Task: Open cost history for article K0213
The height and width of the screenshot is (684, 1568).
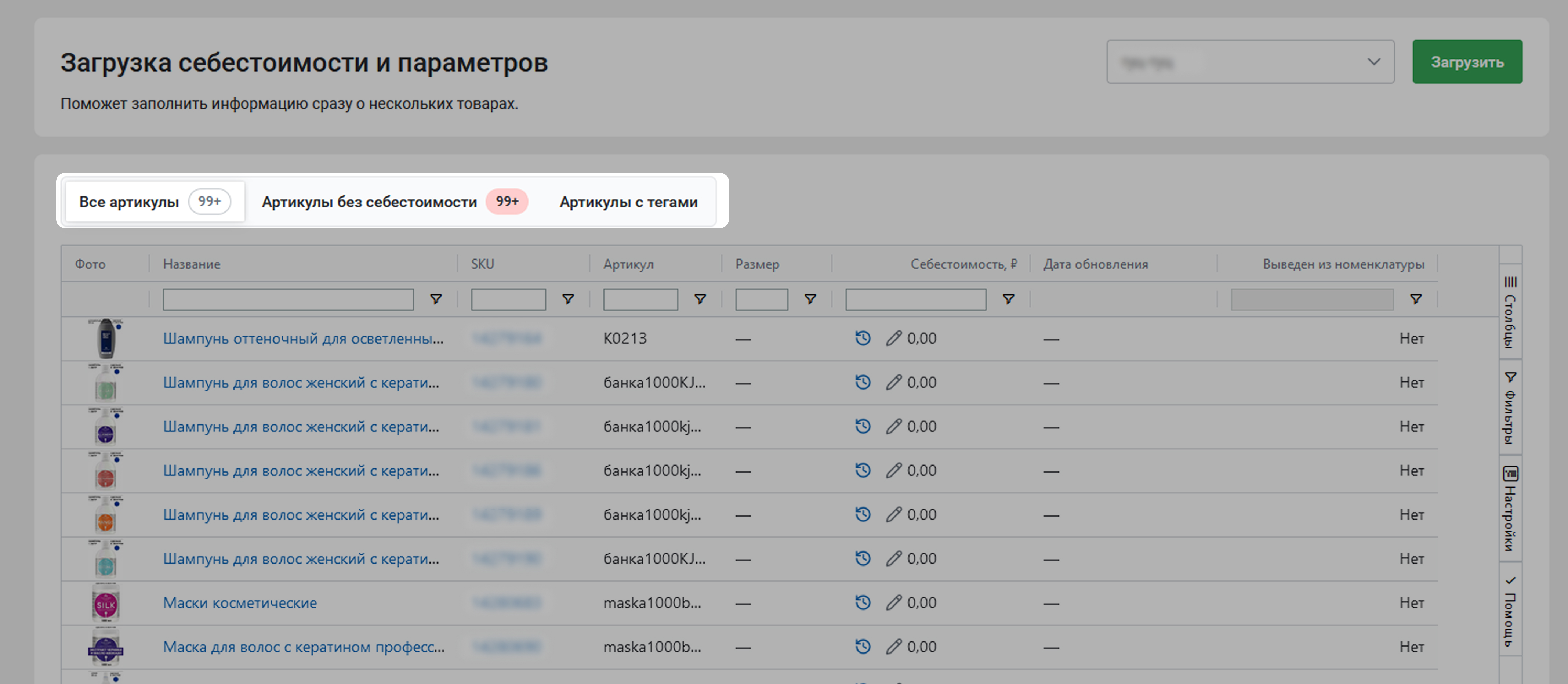Action: [863, 338]
